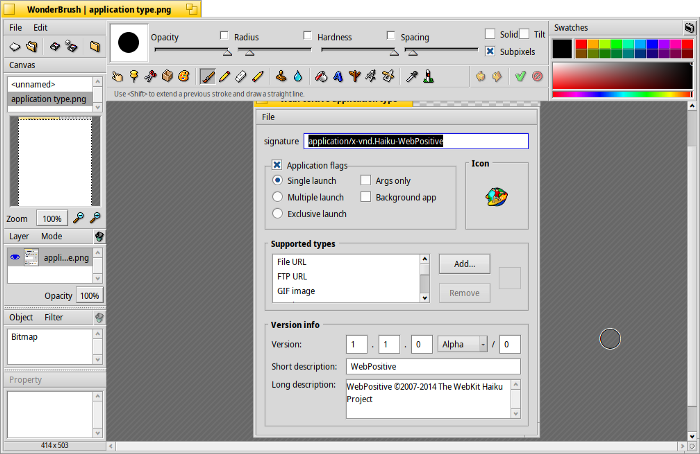Viewport: 700px width, 454px height.
Task: Click the red-to-black color gradient field
Action: 622,76
